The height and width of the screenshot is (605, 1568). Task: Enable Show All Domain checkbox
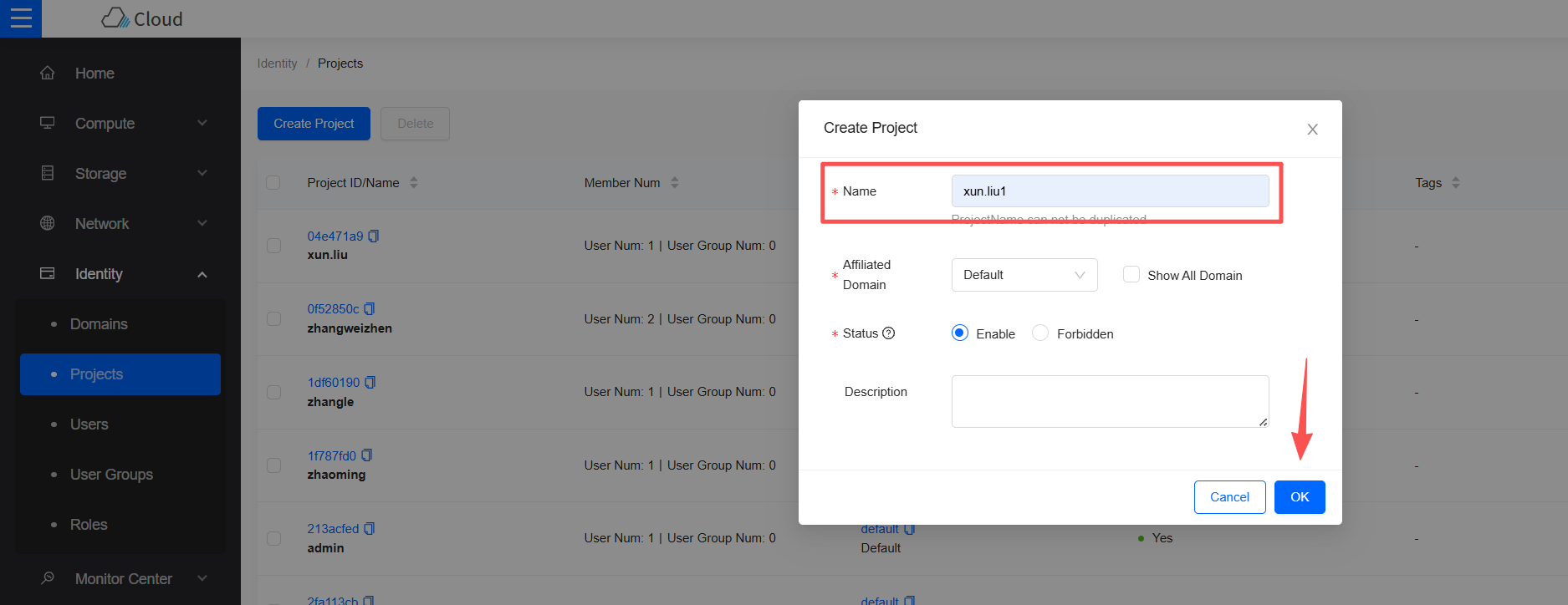coord(1131,274)
